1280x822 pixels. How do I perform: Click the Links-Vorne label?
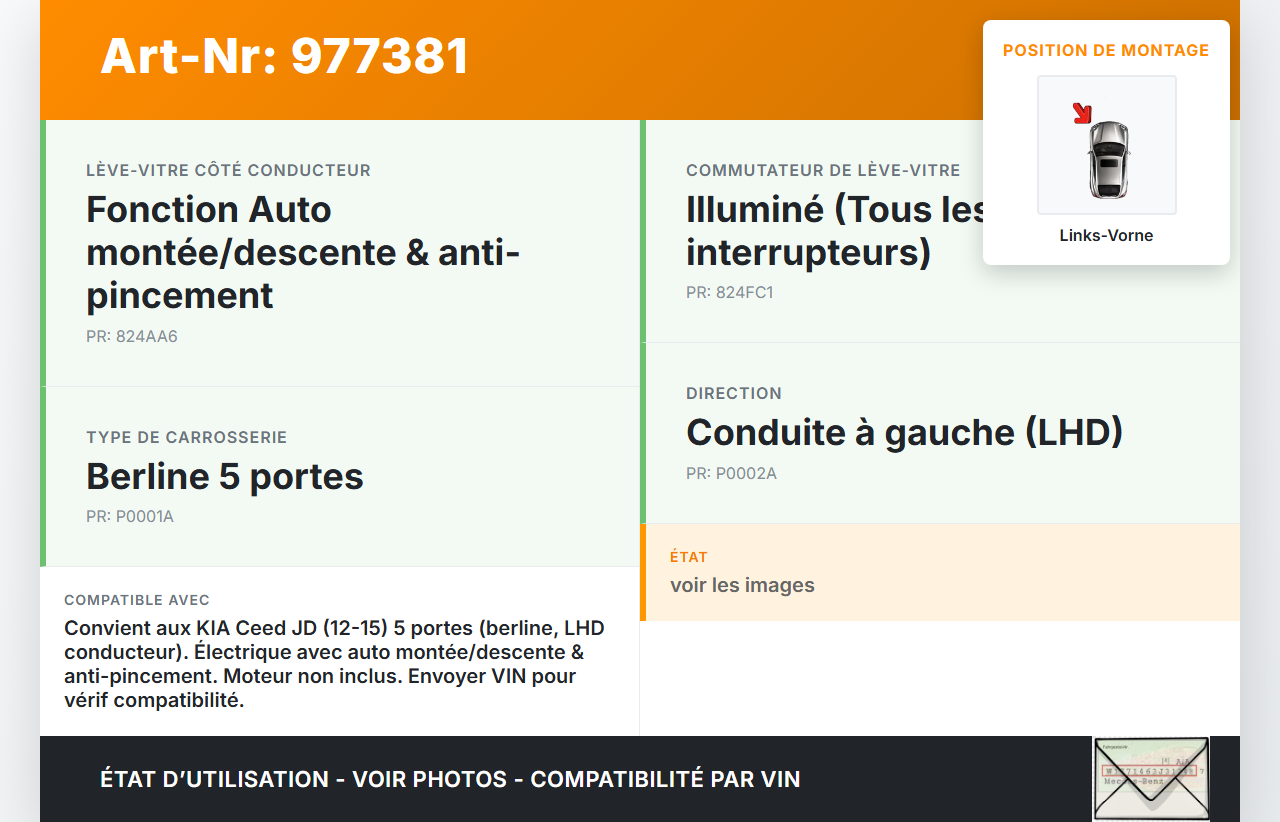click(1106, 236)
